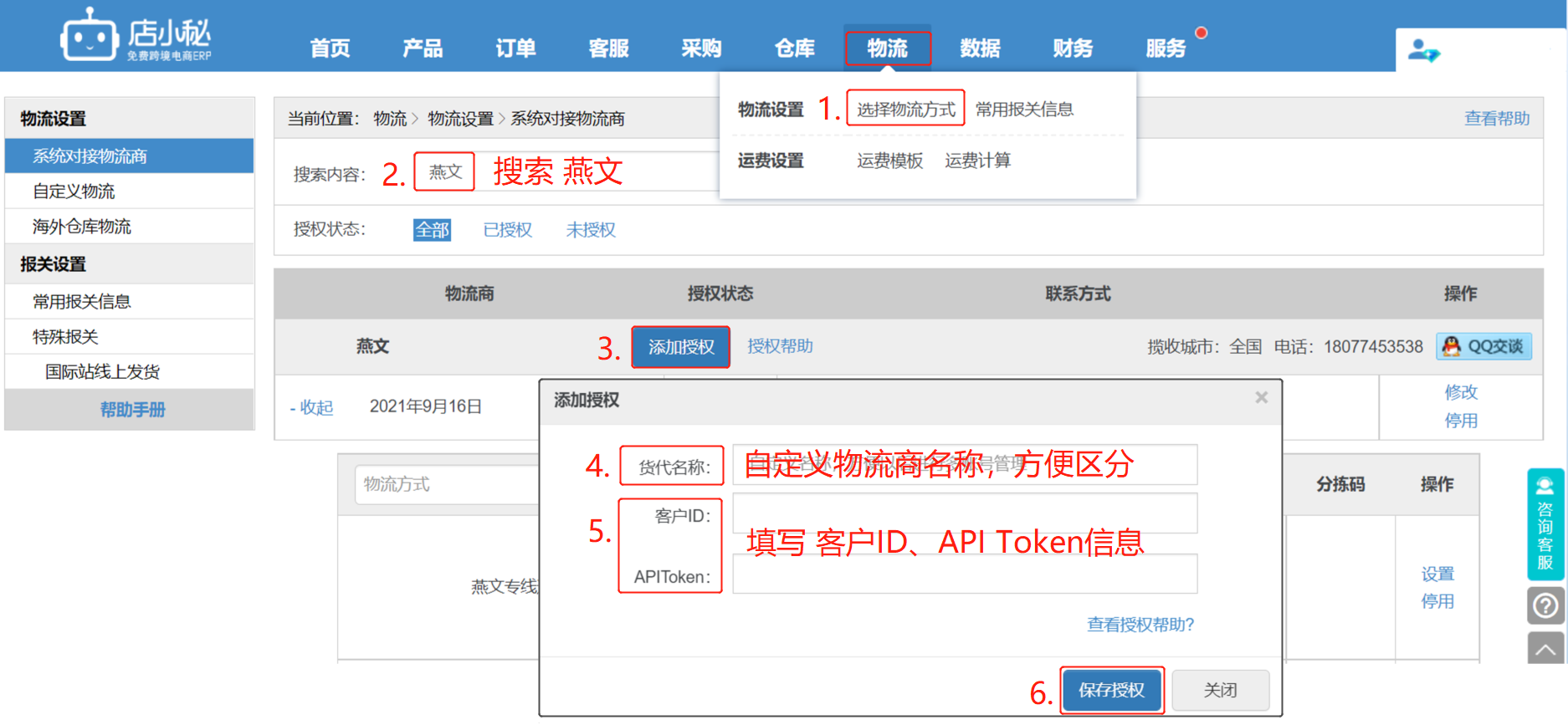
Task: Select 运费计算 in the dropdown
Action: 978,161
